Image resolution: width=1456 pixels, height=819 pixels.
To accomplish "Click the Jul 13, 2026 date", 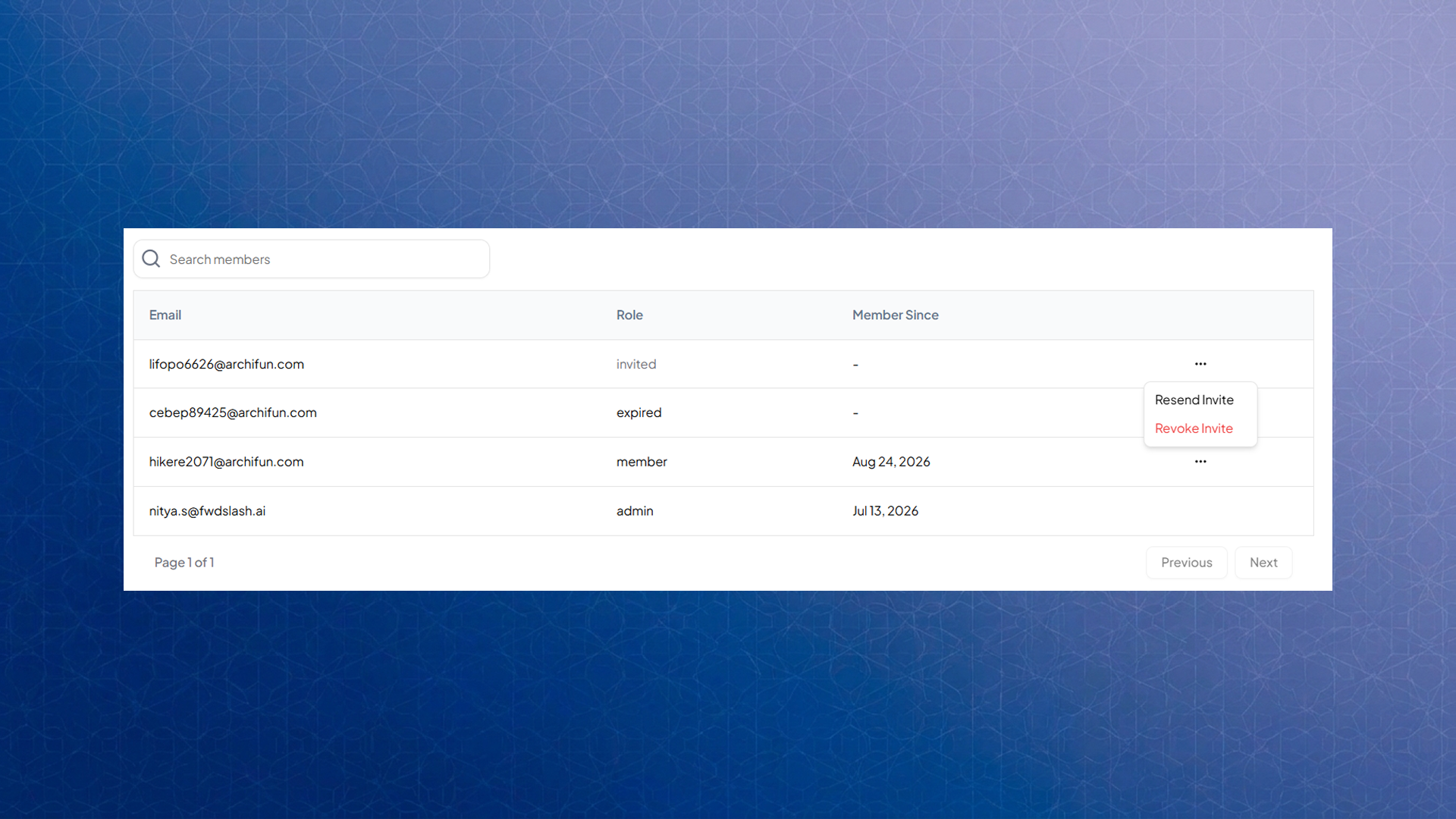I will coord(885,511).
